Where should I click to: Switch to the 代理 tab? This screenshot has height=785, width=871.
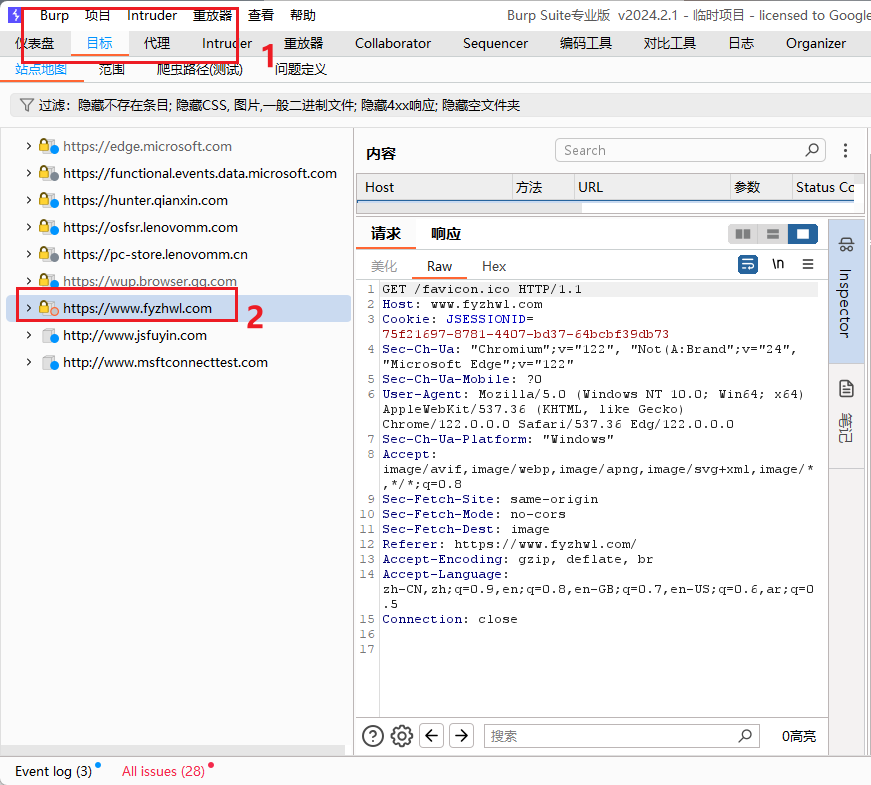pos(157,43)
